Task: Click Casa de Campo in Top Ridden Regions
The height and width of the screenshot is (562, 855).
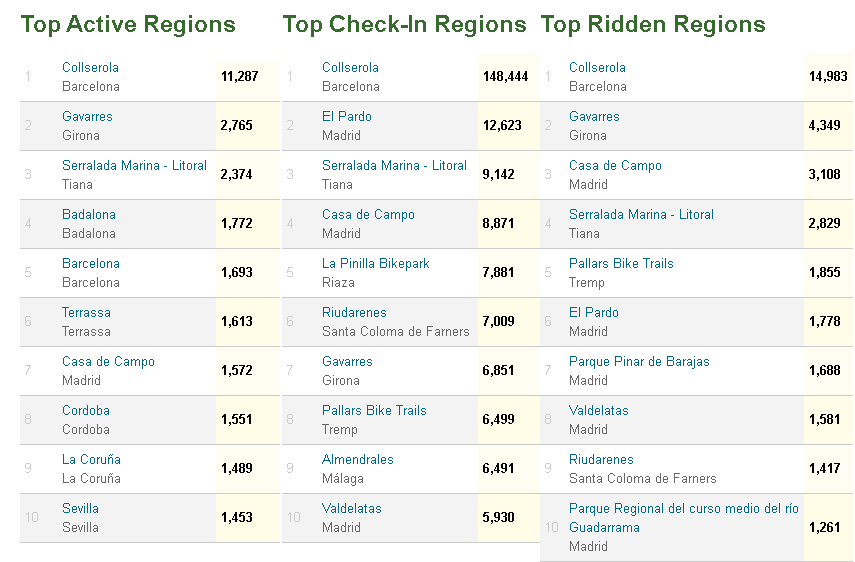Action: pos(615,166)
